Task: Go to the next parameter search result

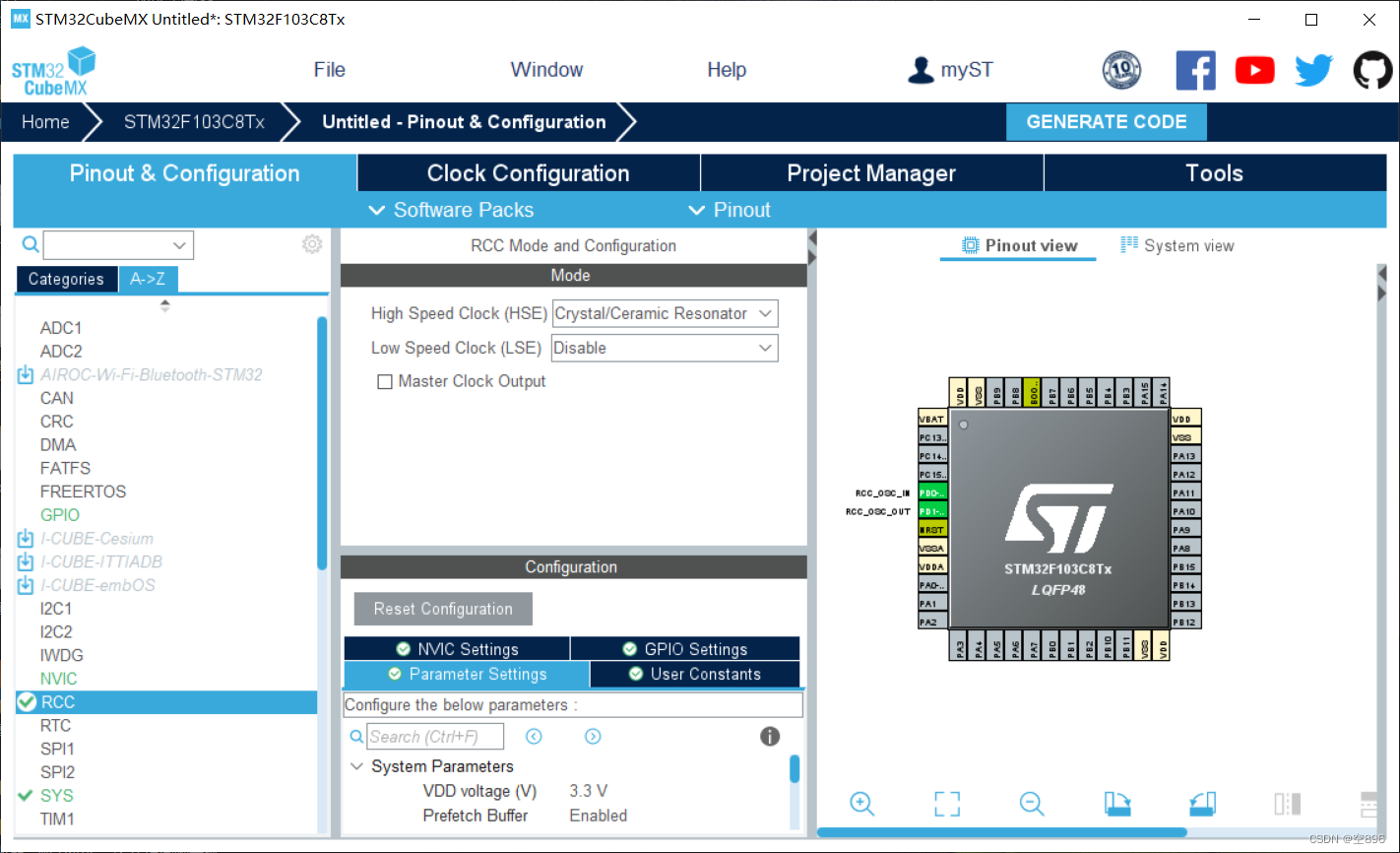Action: point(593,736)
